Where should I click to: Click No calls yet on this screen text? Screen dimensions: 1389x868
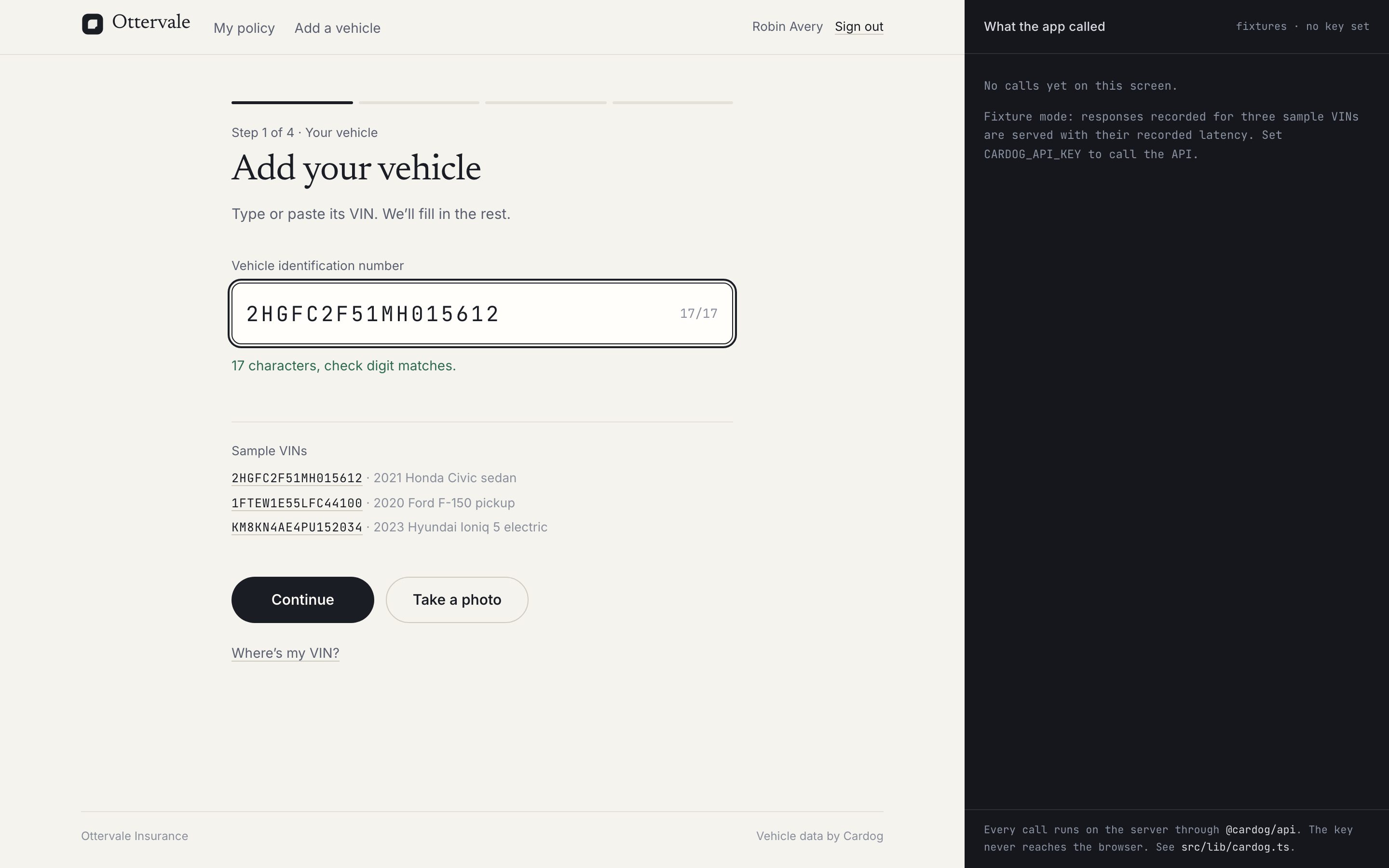(1080, 86)
